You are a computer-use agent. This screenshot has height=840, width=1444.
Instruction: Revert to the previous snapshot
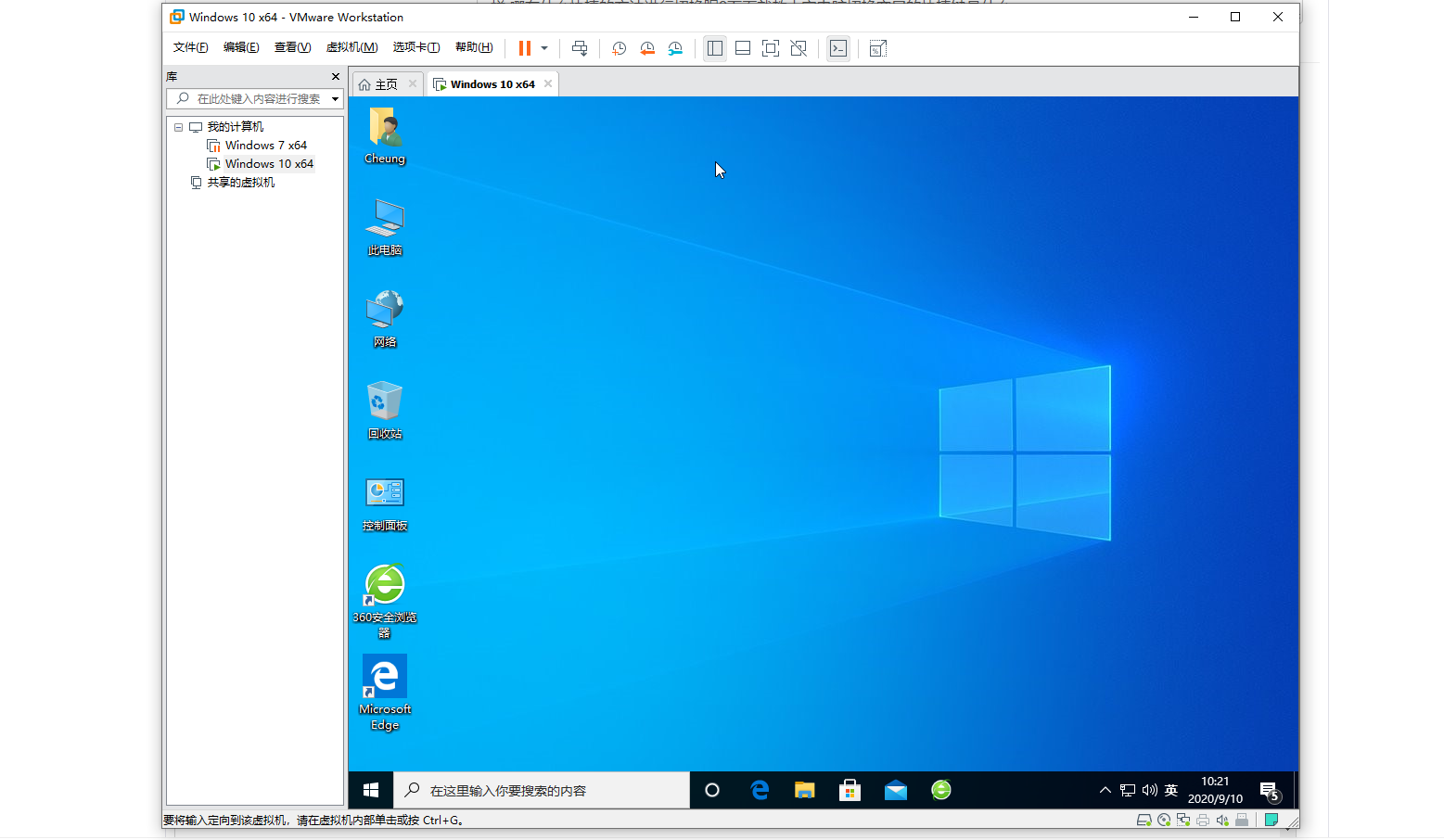[x=647, y=48]
